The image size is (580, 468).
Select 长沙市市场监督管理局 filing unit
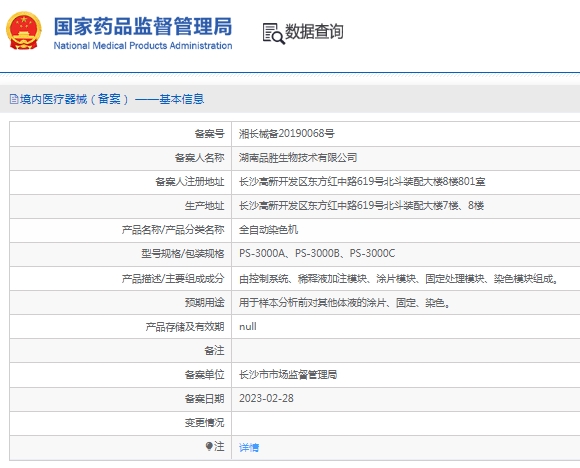click(288, 375)
